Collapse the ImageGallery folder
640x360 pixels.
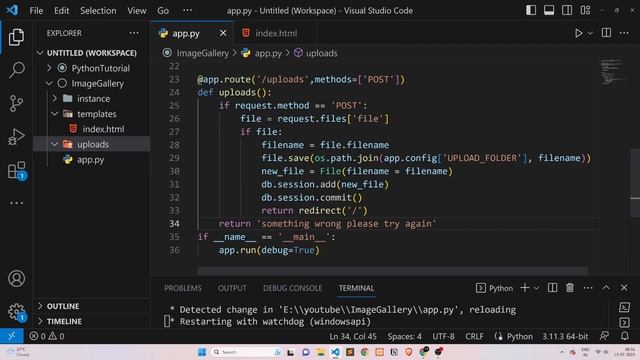click(91, 84)
